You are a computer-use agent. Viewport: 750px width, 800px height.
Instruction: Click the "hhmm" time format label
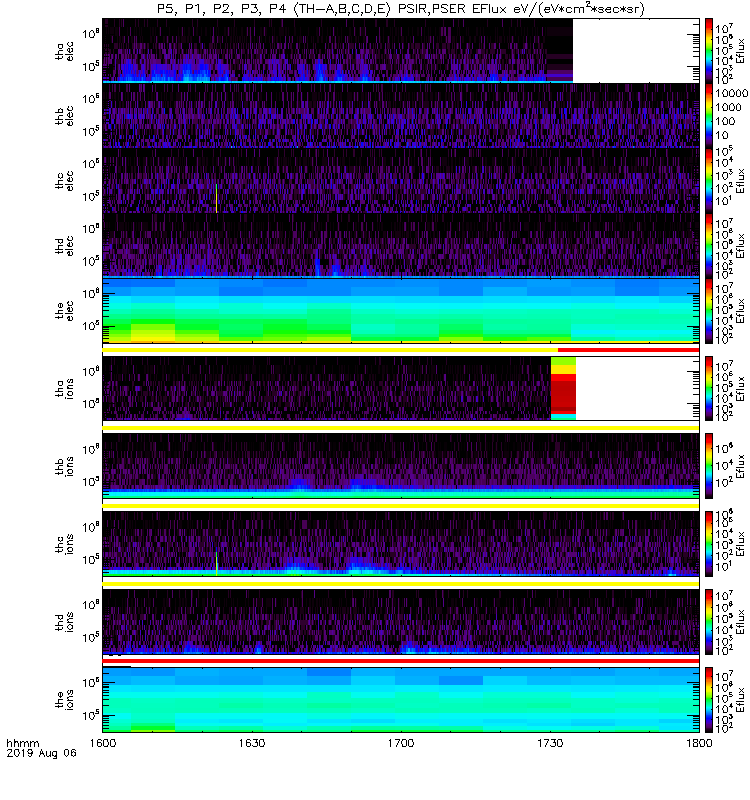pos(22,743)
